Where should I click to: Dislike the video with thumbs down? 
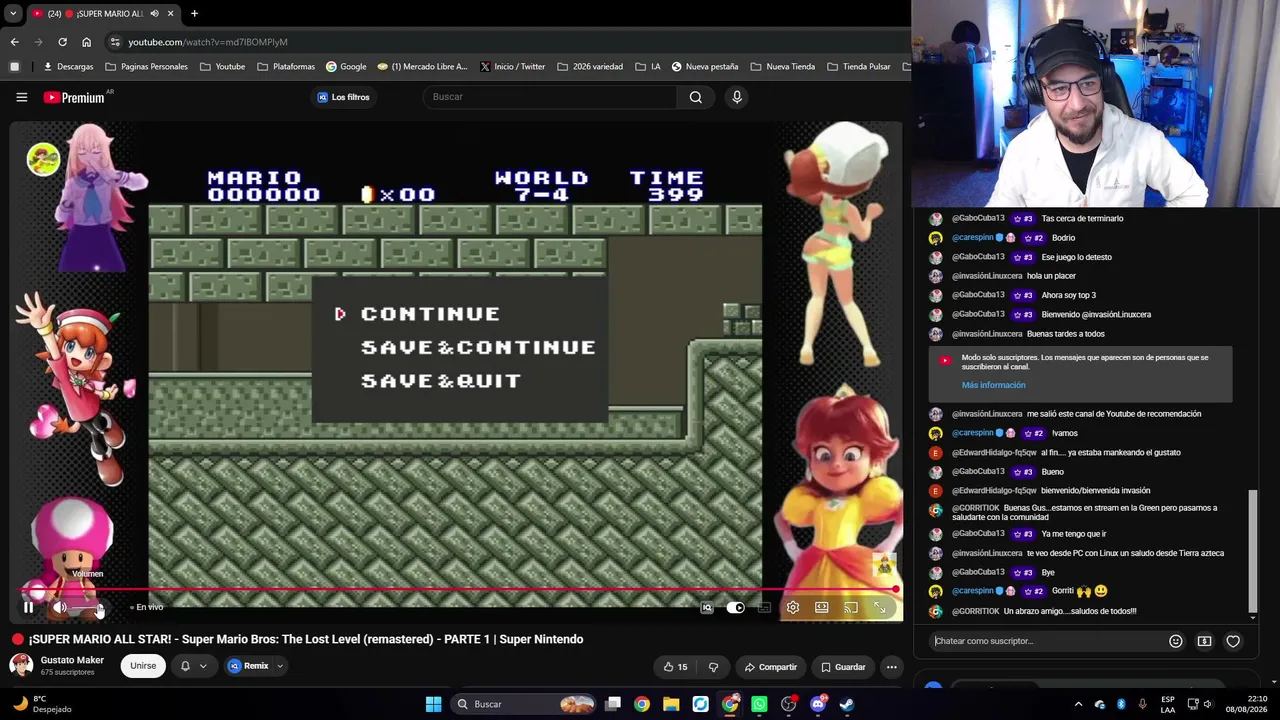click(x=713, y=667)
